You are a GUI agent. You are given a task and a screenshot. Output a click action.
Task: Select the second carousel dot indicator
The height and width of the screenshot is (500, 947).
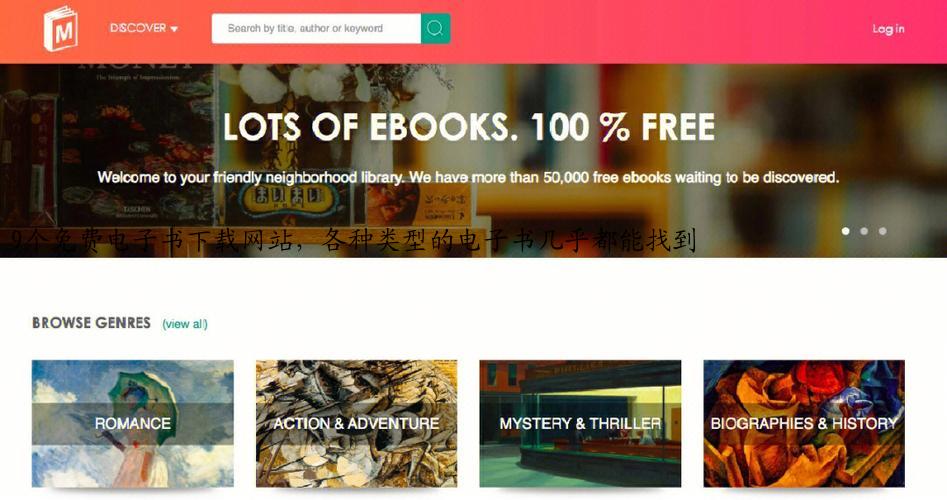pyautogui.click(x=864, y=231)
